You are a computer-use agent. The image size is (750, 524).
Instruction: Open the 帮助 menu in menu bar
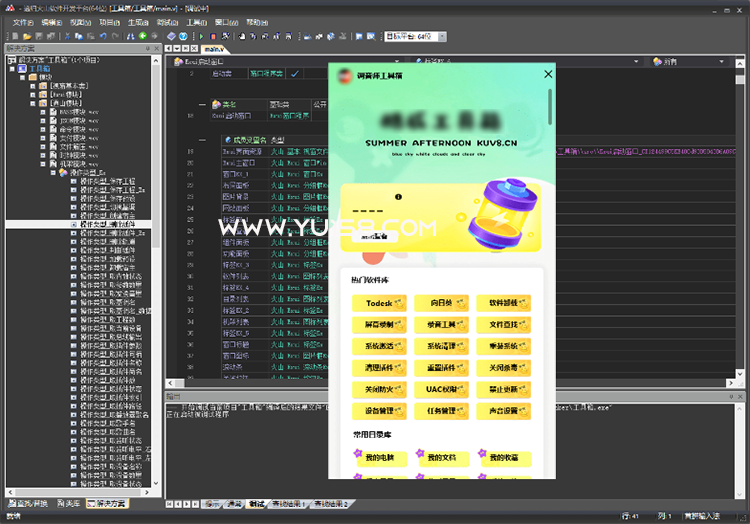pos(257,21)
